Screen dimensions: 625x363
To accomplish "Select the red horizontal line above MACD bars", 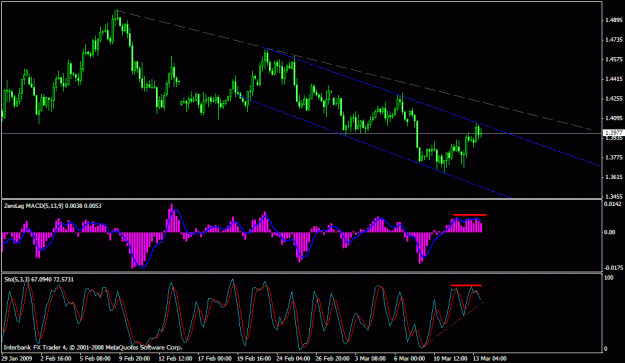I will click(x=470, y=215).
